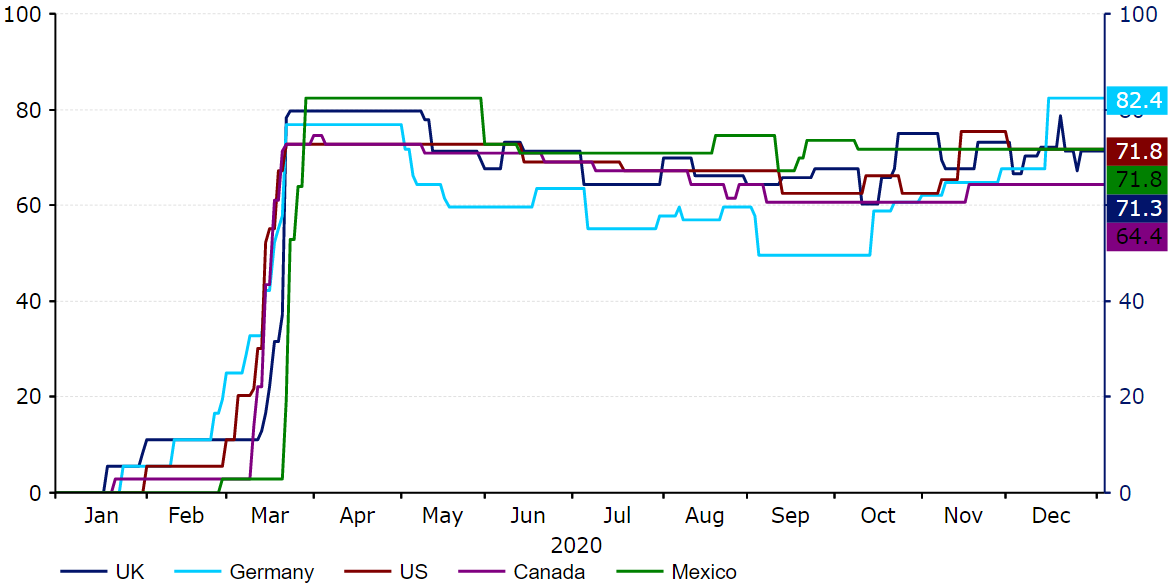The width and height of the screenshot is (1171, 584).
Task: Click the light blue 82.4 value label
Action: pyautogui.click(x=1138, y=100)
